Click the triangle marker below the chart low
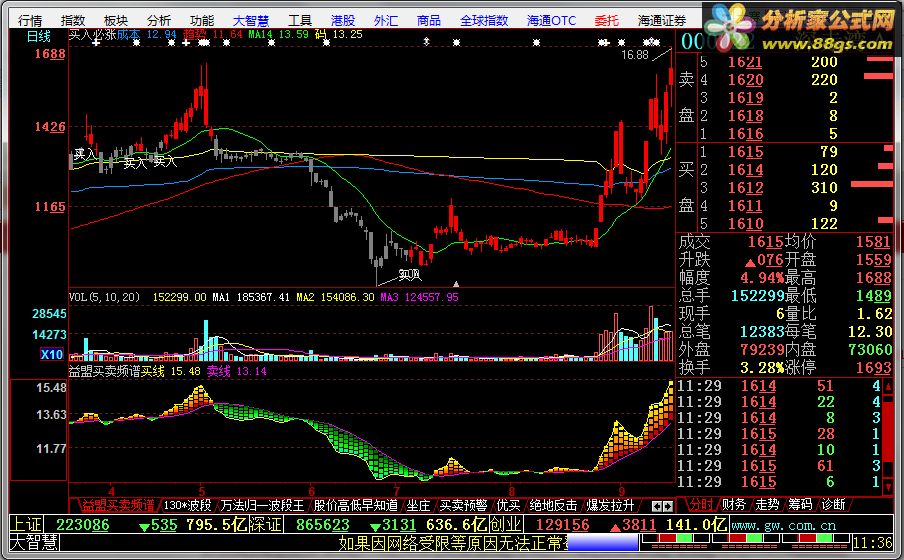 [x=456, y=284]
